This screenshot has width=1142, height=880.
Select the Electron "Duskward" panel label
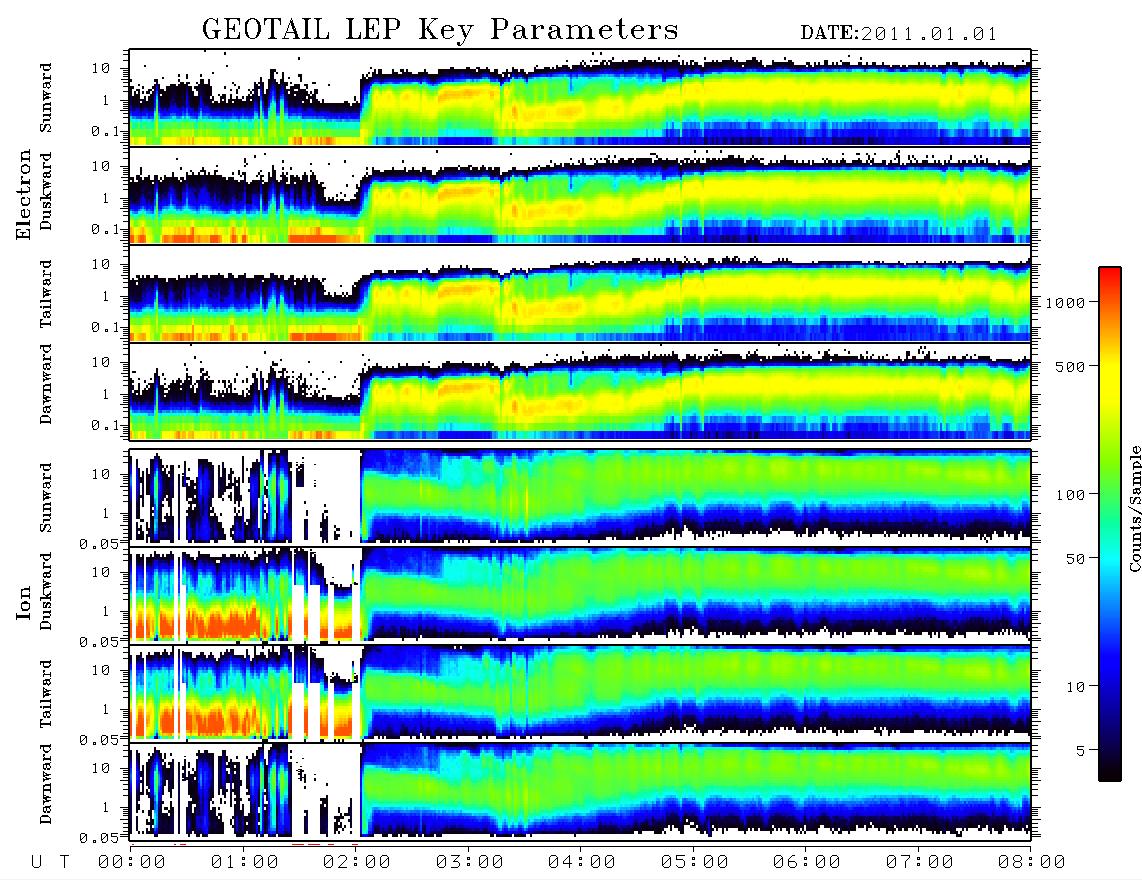point(46,191)
